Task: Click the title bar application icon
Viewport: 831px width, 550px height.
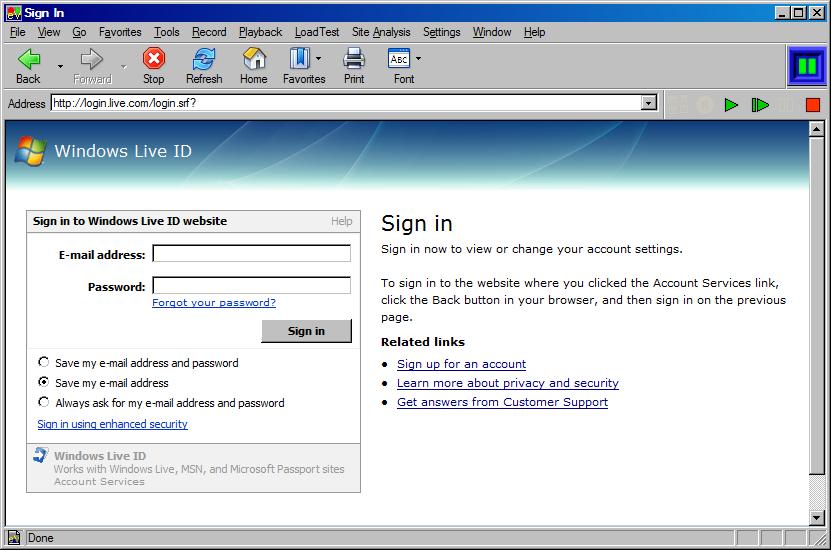Action: tap(14, 13)
